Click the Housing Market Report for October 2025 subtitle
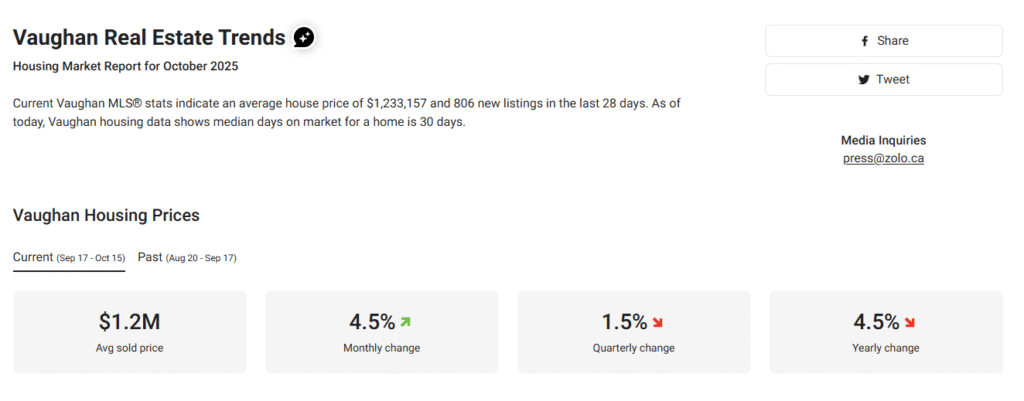Image resolution: width=1024 pixels, height=401 pixels. tap(126, 67)
